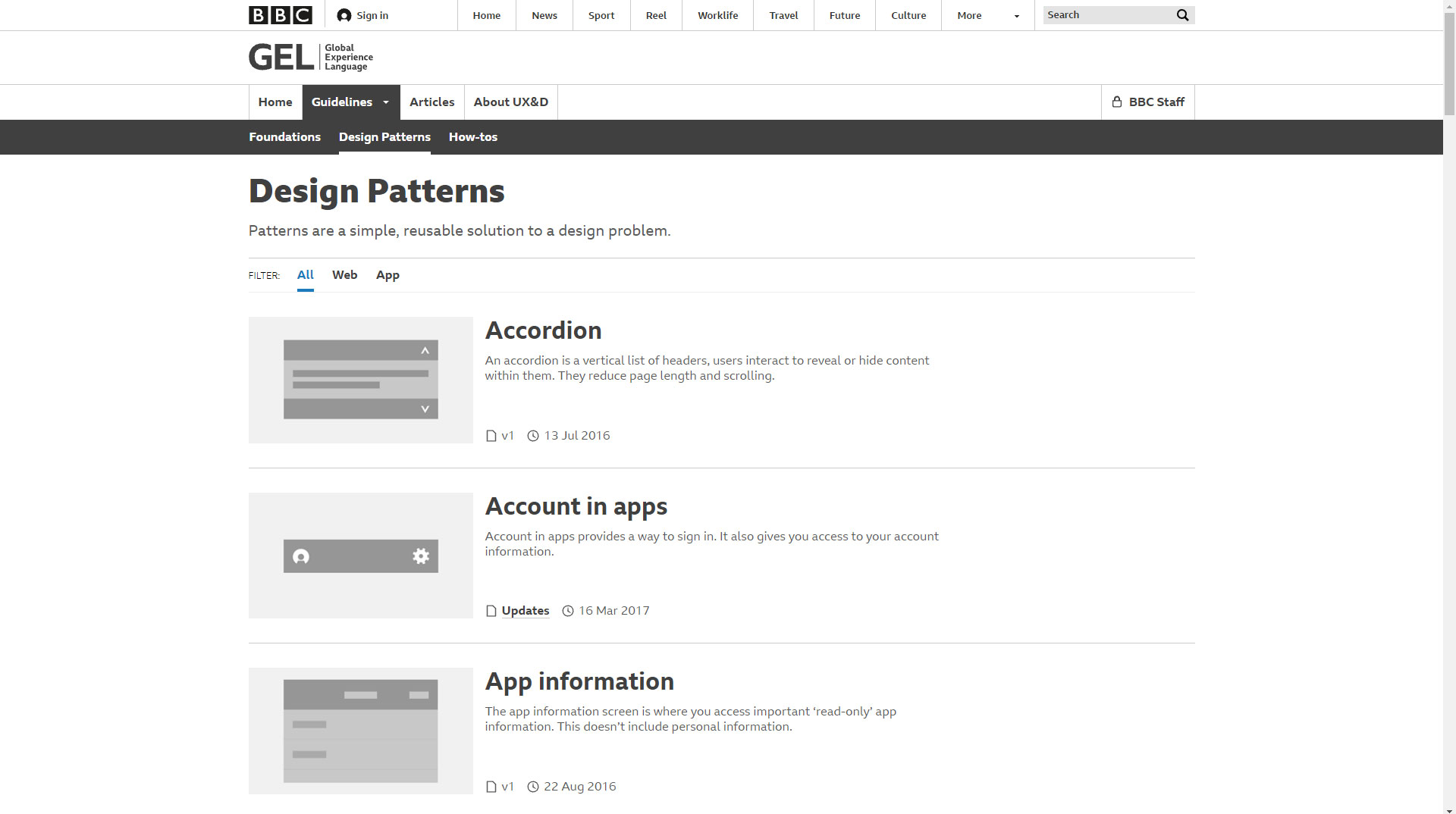Focus the Search input field
The height and width of the screenshot is (814, 1456).
pyautogui.click(x=1109, y=15)
